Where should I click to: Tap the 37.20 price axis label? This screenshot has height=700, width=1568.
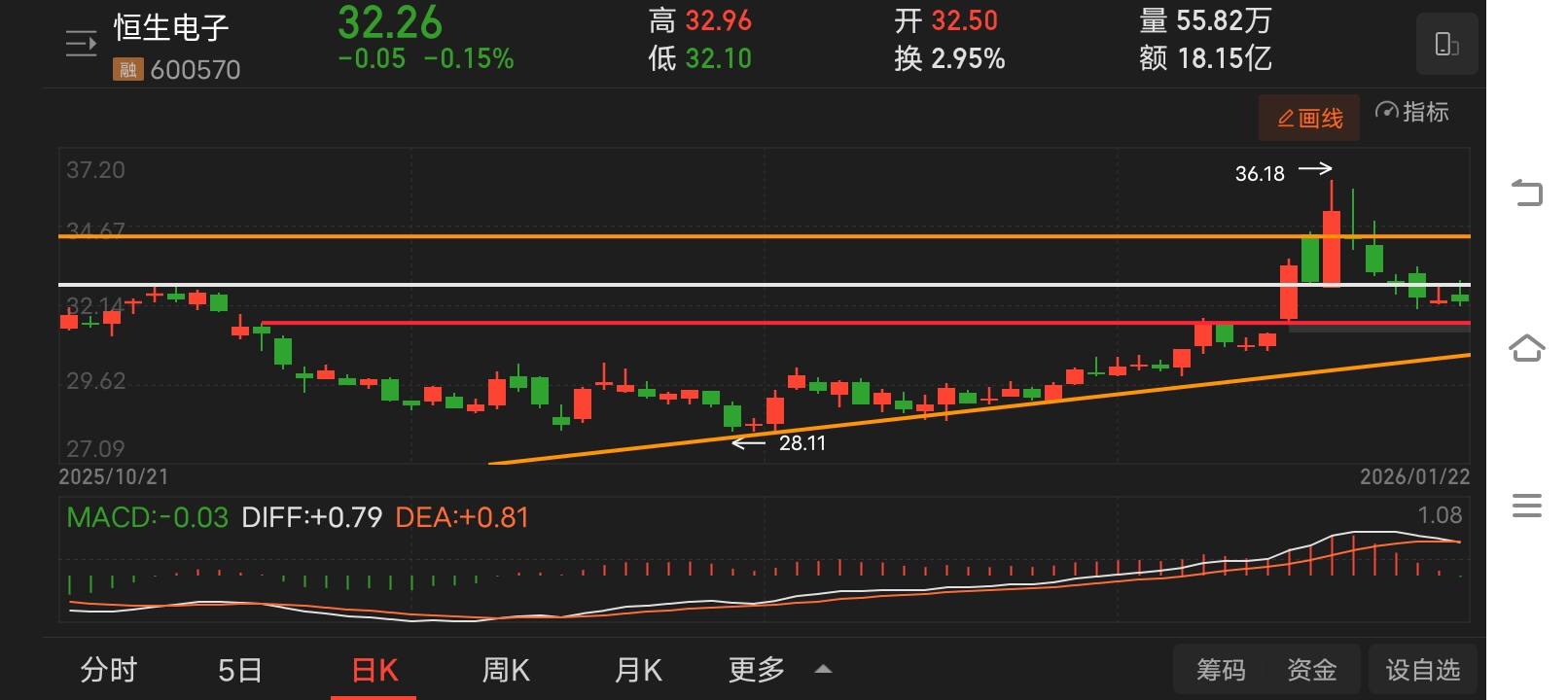(95, 170)
